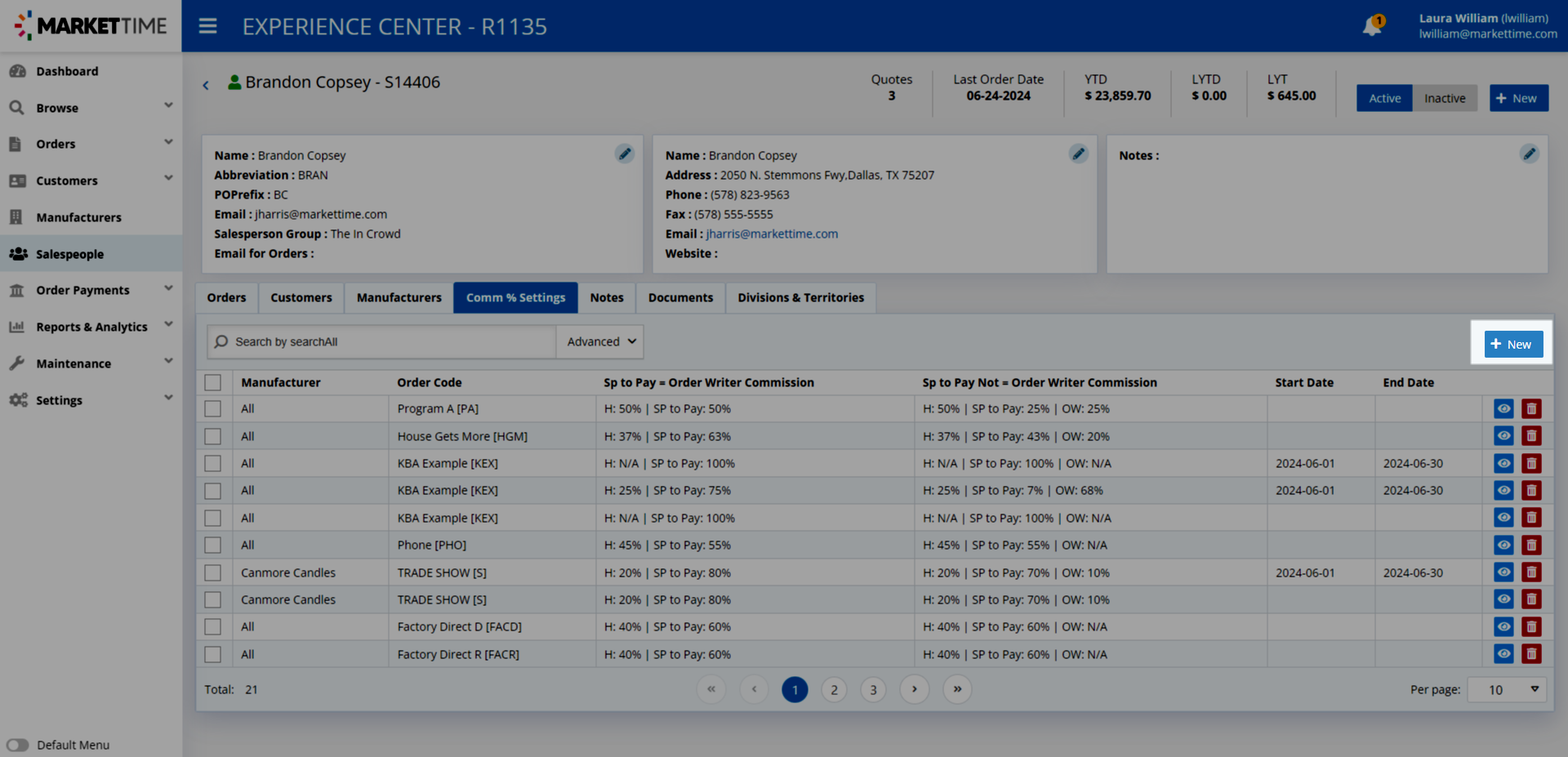Open the hamburger menu in header
The height and width of the screenshot is (757, 1568).
tap(208, 26)
